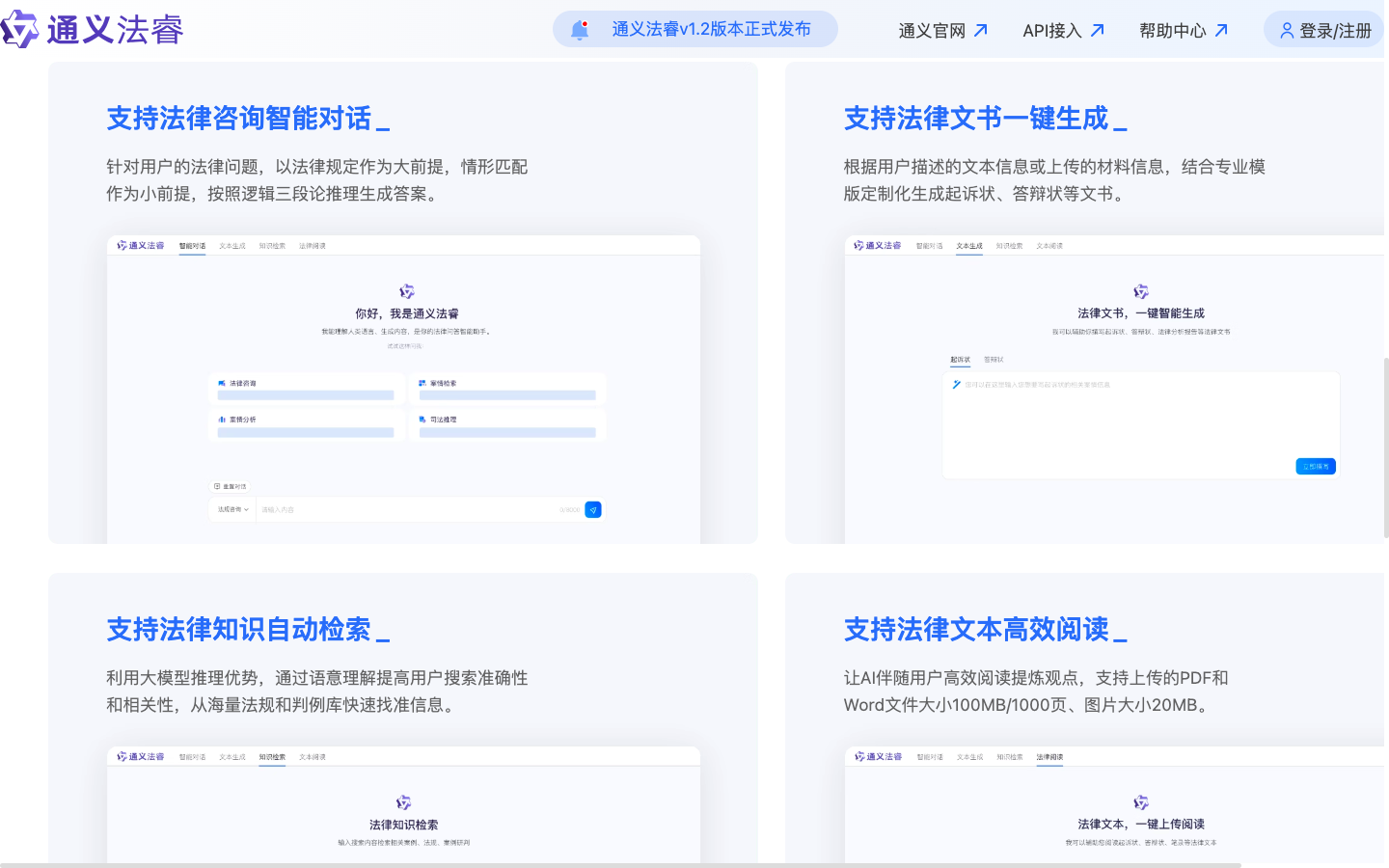
Task: Click the small 通义法睿 logo in the 知识检索 preview header
Action: pos(141,757)
